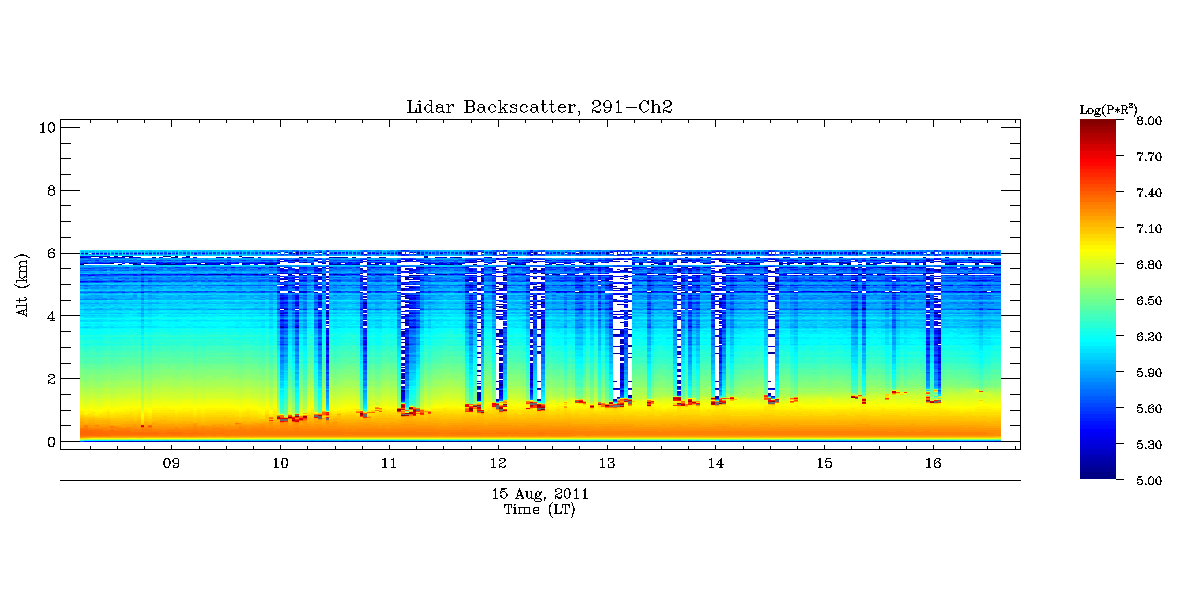The height and width of the screenshot is (600, 1200).
Task: Click the 10 on the altitude axis
Action: pos(46,127)
